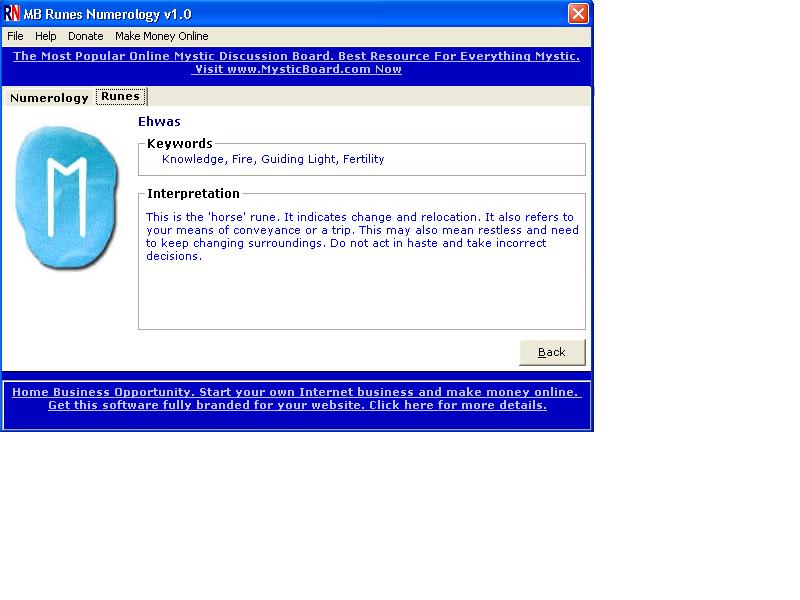The width and height of the screenshot is (800, 600).
Task: Click the Interpretation group box label
Action: pyautogui.click(x=194, y=194)
